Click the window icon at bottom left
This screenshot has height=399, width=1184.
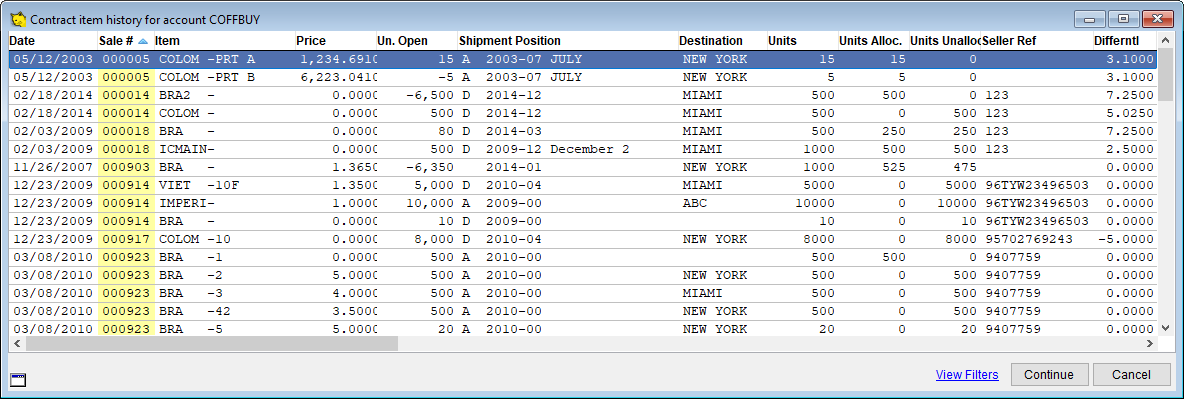(x=18, y=379)
